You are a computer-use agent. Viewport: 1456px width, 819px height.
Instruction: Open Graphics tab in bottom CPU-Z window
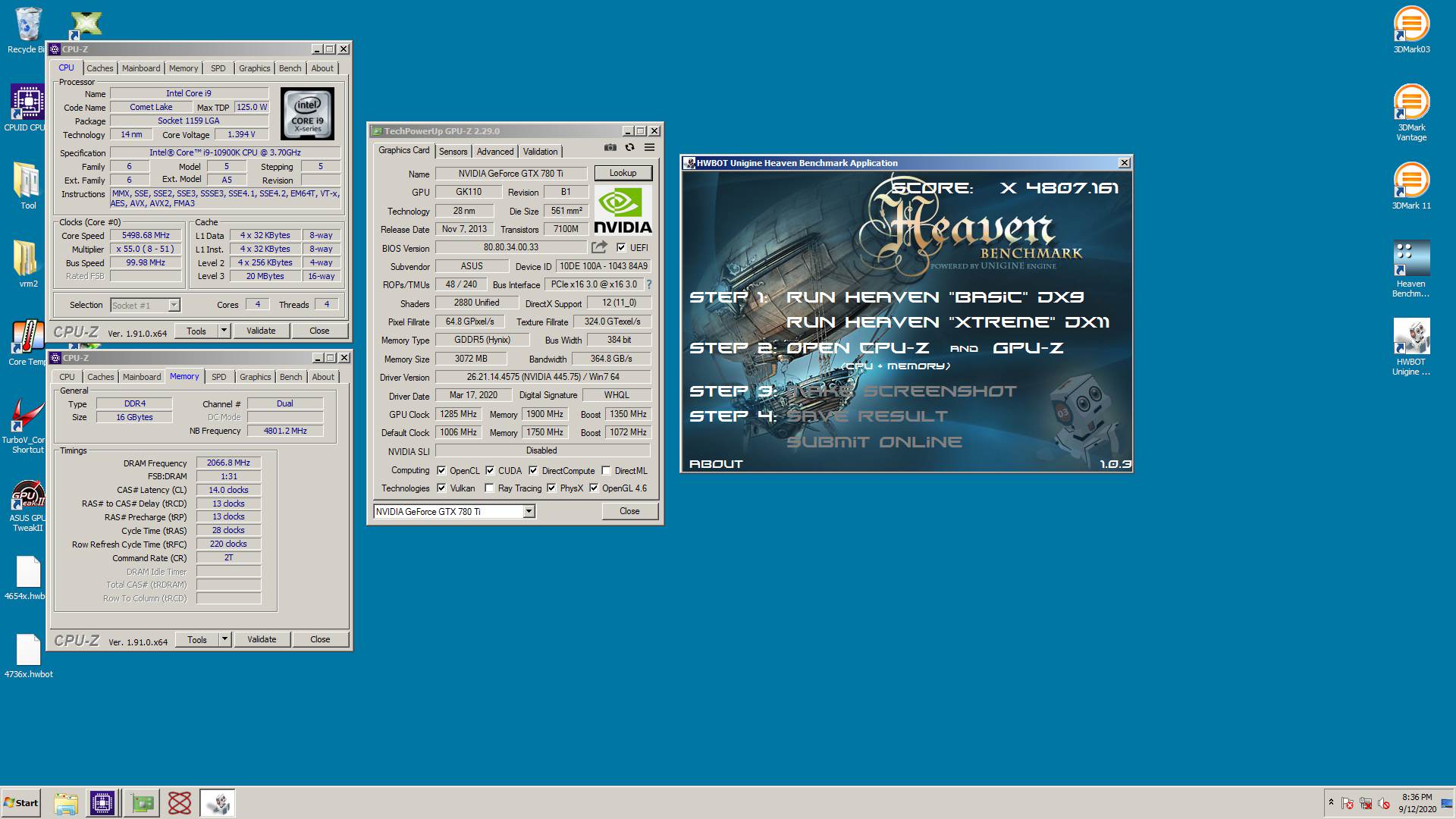click(255, 377)
